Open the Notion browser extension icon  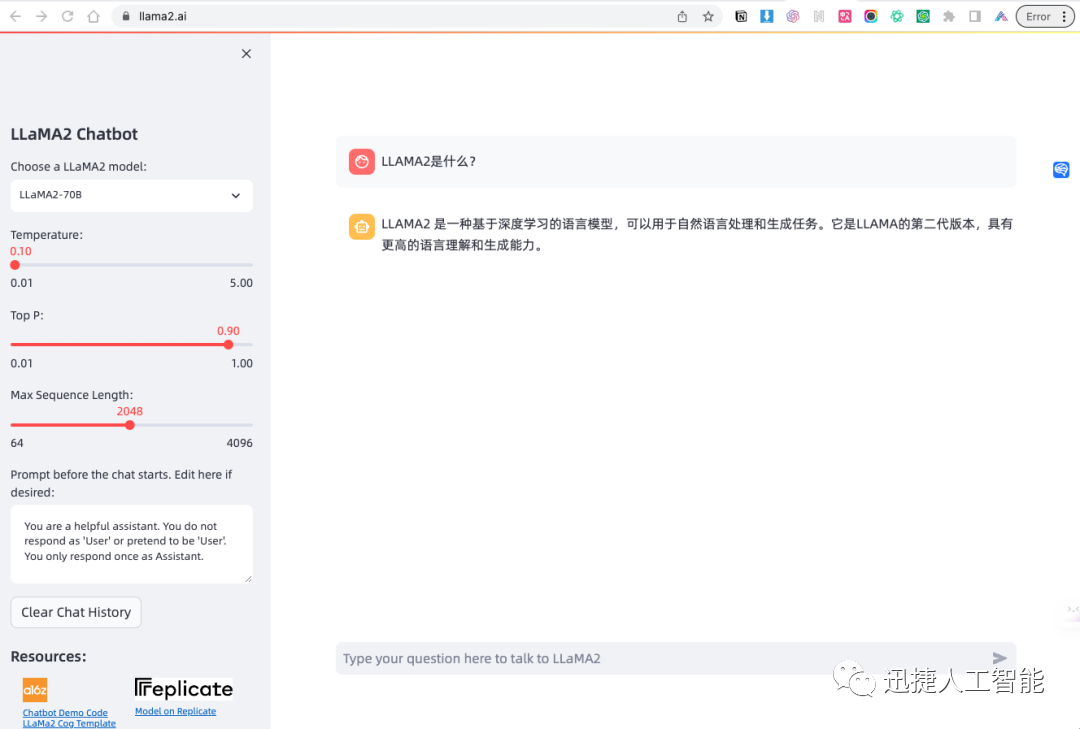tap(741, 16)
